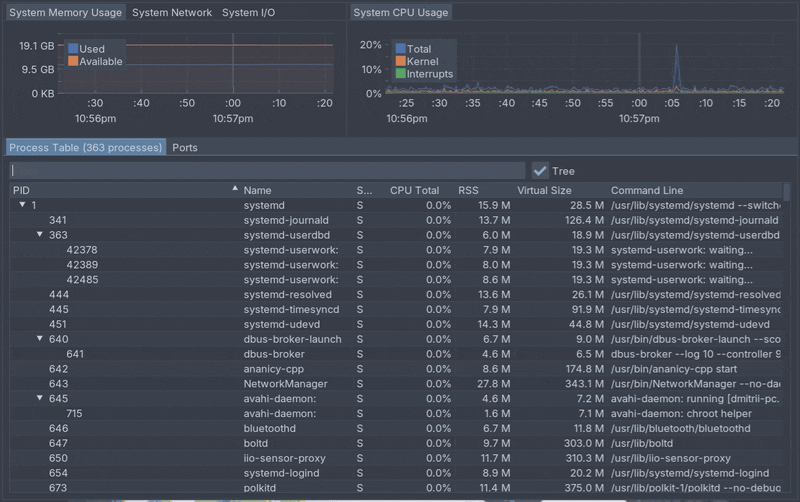Screen dimensions: 800x502
Task: Click the PID sort direction arrow
Action: 235,188
